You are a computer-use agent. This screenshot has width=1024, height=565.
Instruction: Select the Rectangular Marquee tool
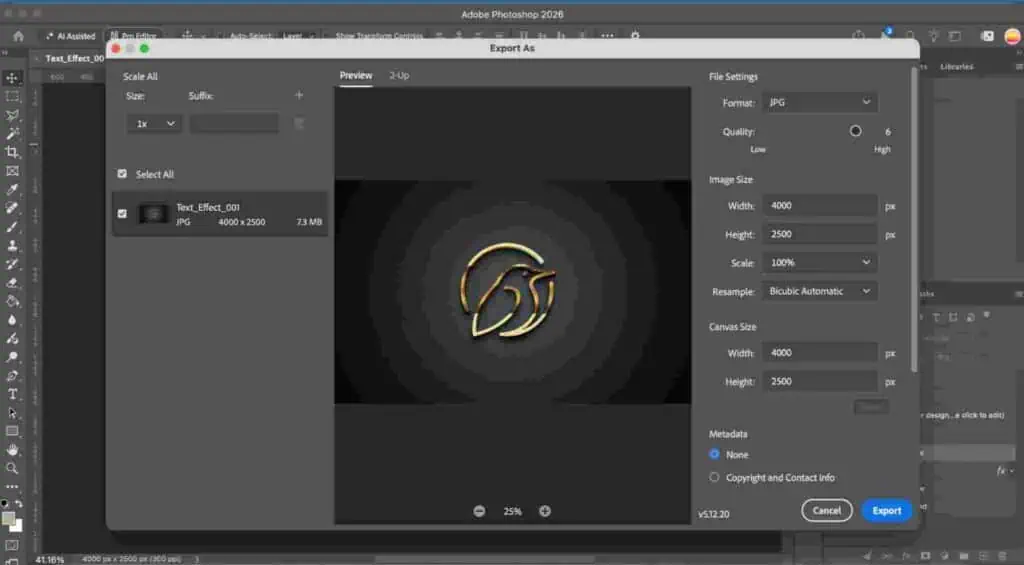[x=12, y=97]
